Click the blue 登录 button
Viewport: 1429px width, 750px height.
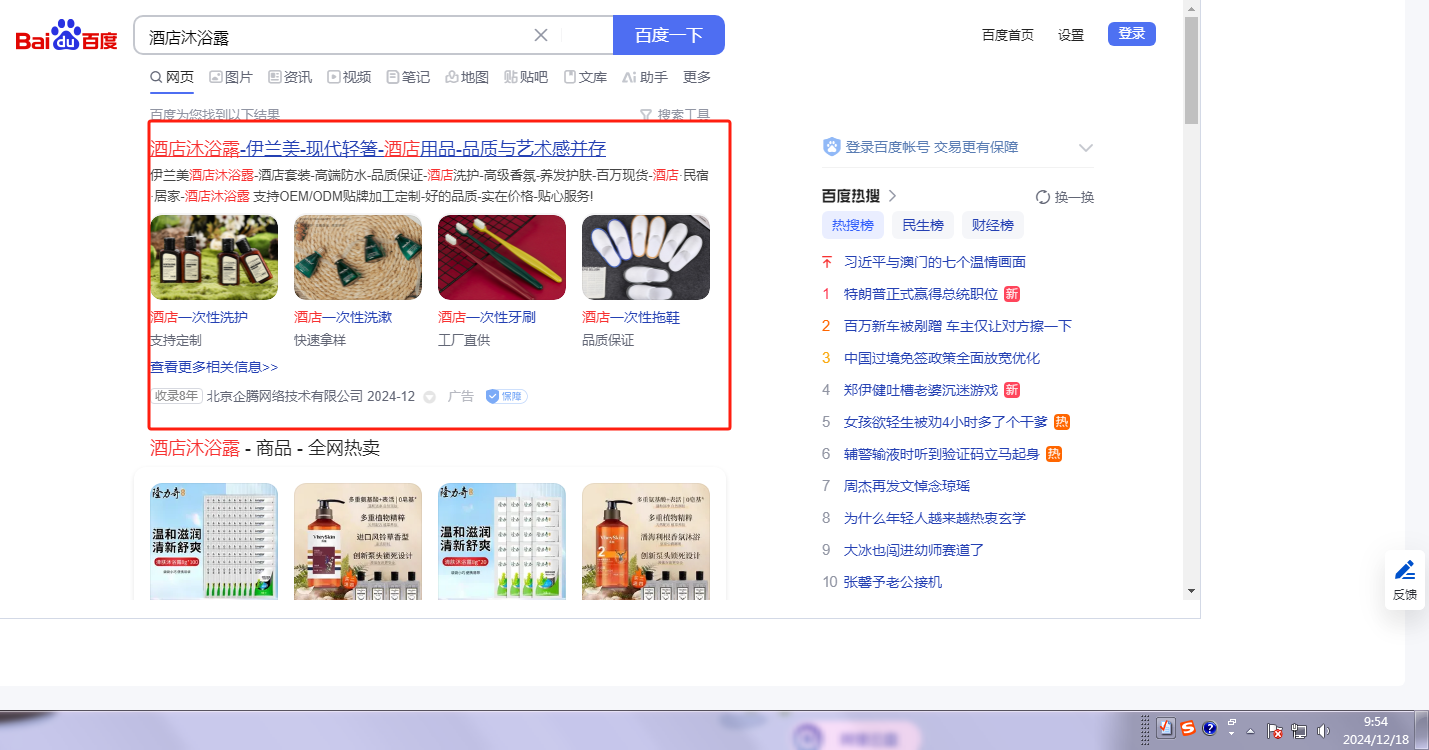[x=1132, y=34]
